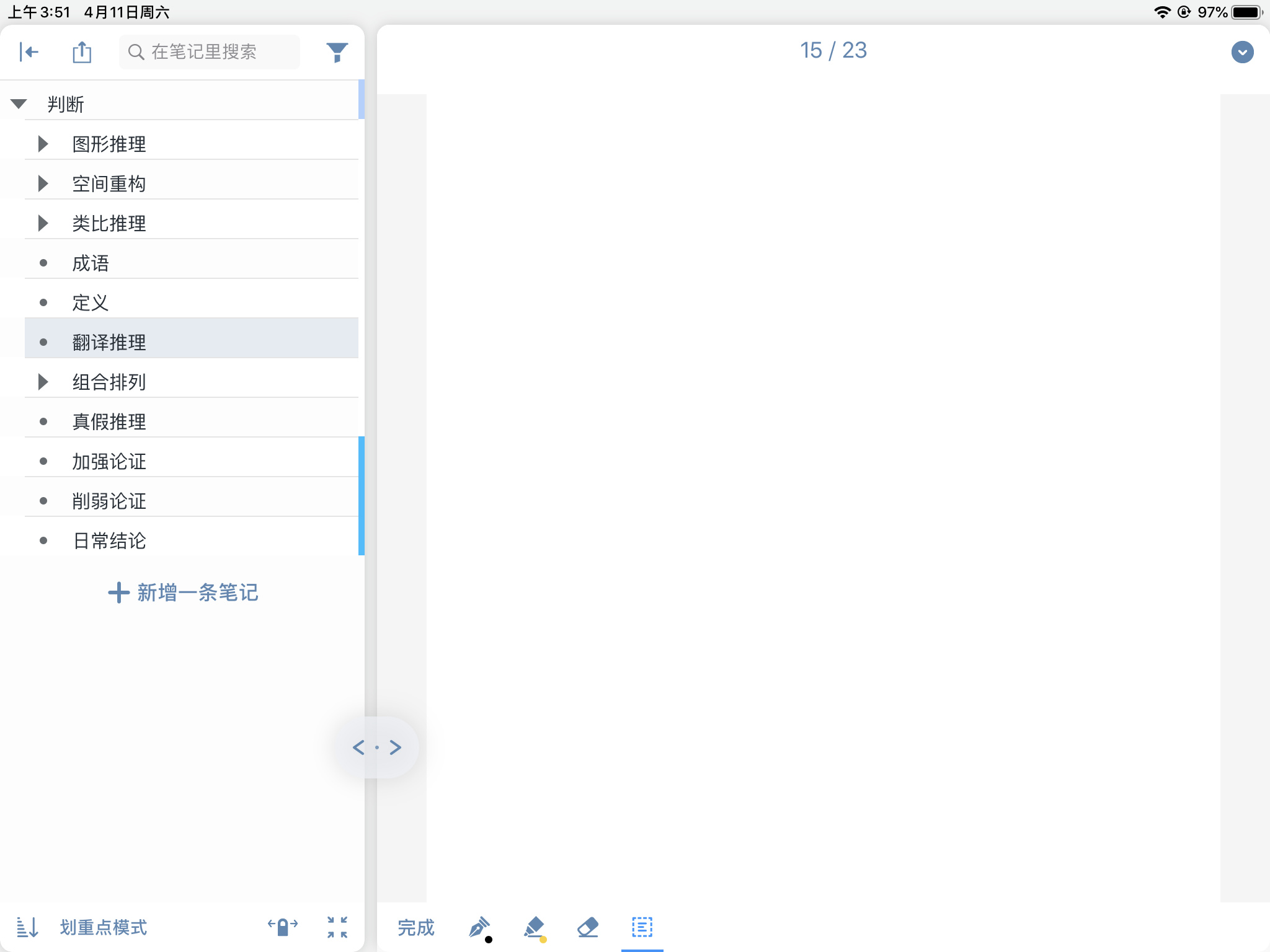
Task: Go to next page with right chevron
Action: point(396,747)
